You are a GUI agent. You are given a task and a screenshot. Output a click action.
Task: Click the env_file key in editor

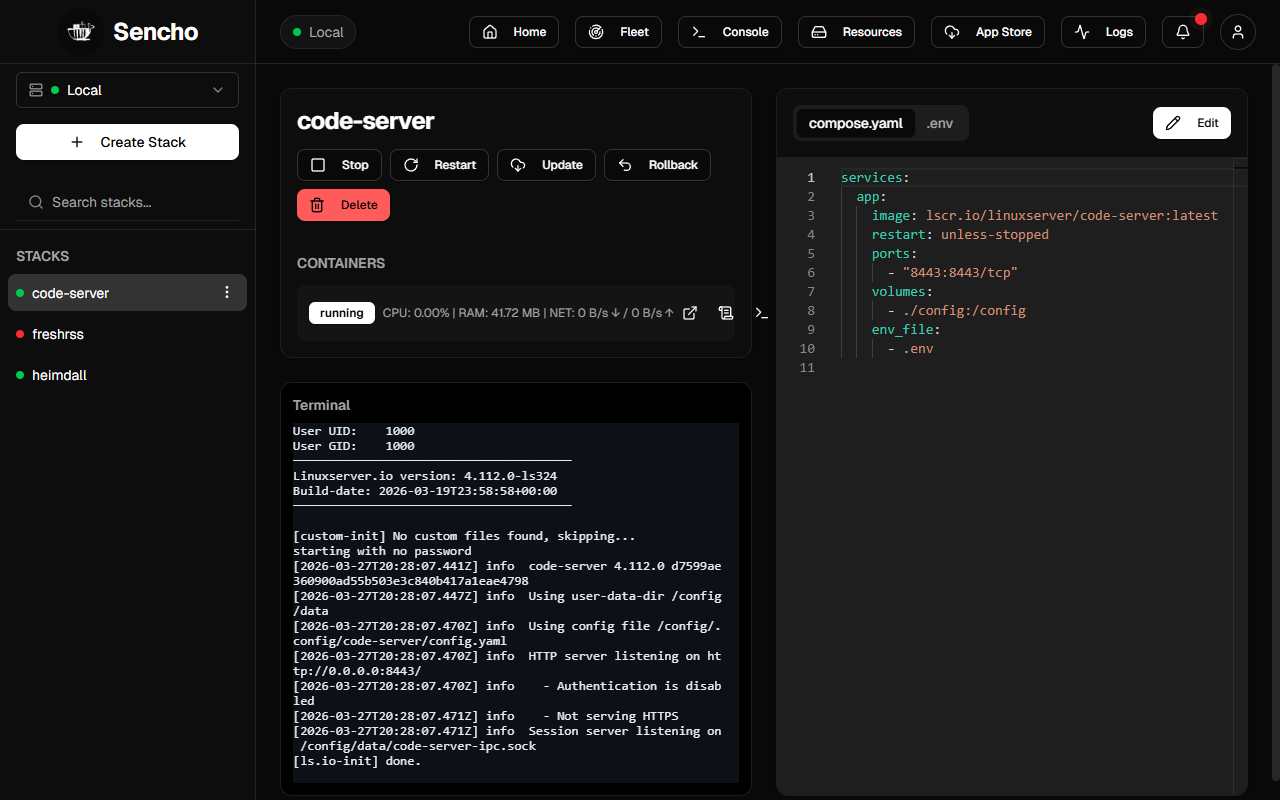point(902,330)
